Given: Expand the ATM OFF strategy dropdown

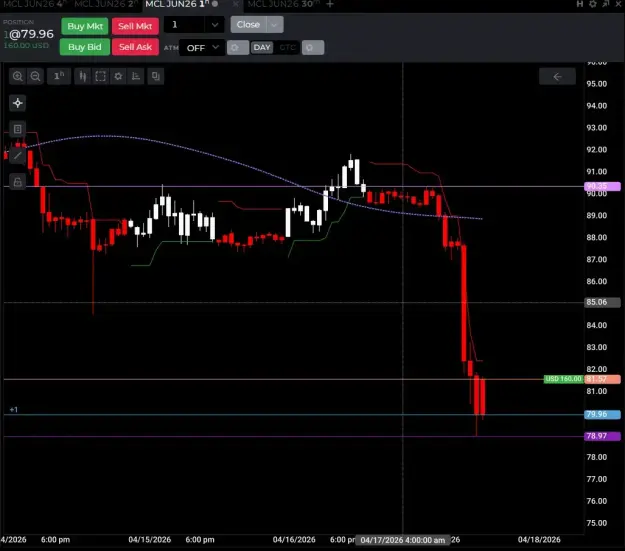Looking at the screenshot, I should point(202,48).
